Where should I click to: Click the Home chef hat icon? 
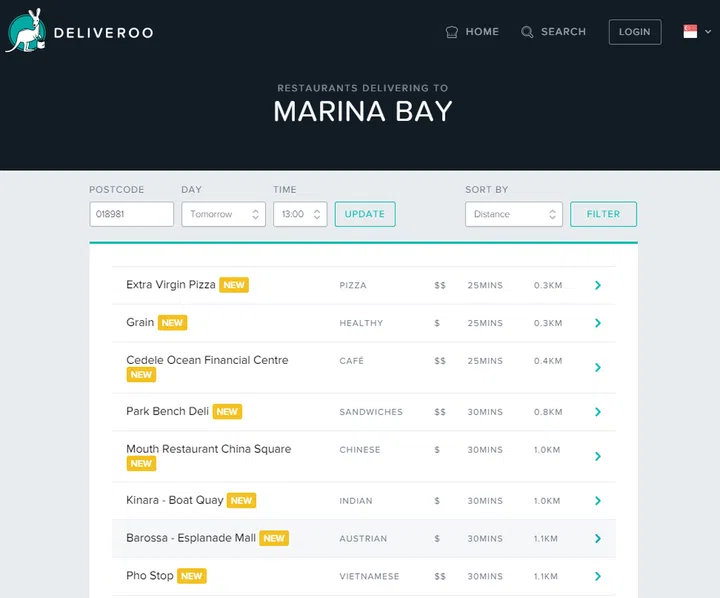click(452, 32)
